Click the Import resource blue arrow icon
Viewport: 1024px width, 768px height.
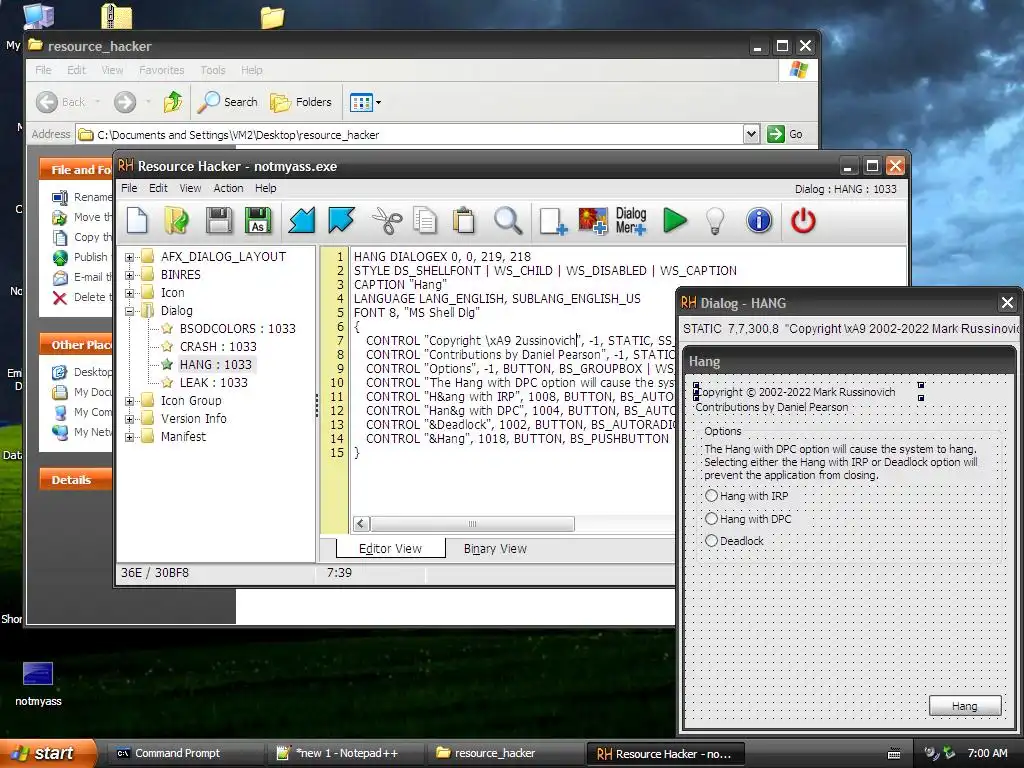302,220
